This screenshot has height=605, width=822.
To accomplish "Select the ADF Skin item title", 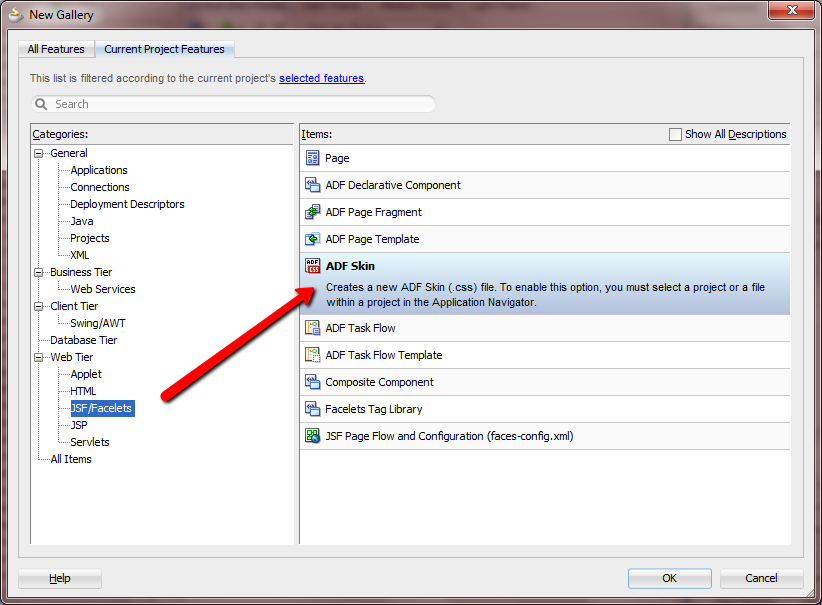I will pos(350,266).
